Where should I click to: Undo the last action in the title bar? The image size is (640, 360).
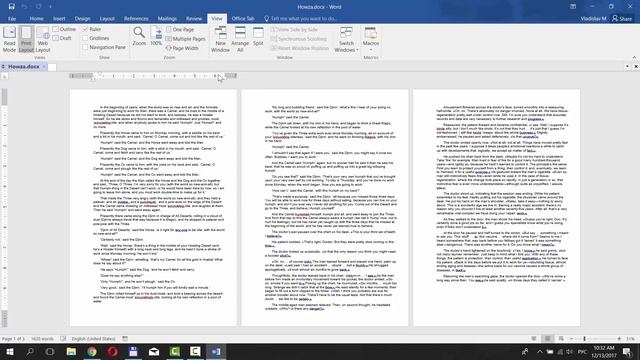24,7
